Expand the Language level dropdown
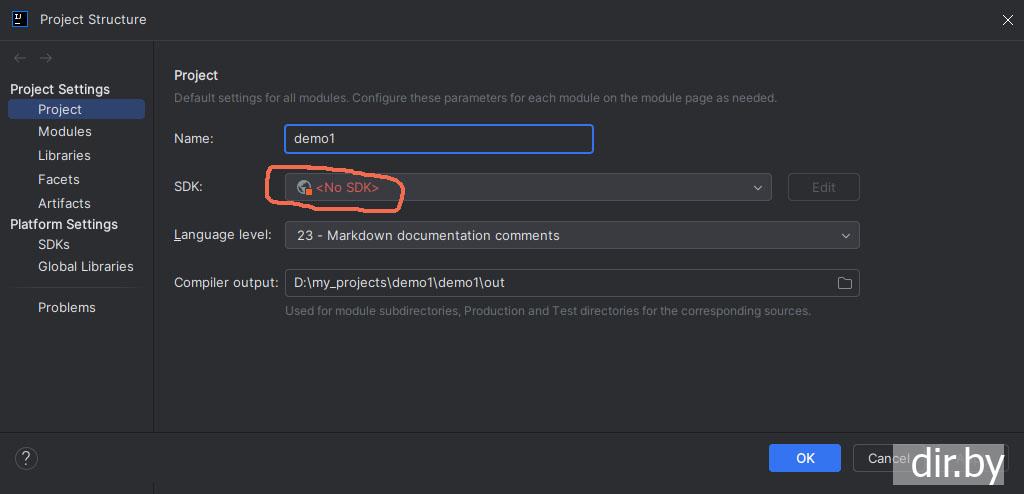This screenshot has width=1024, height=494. [845, 235]
